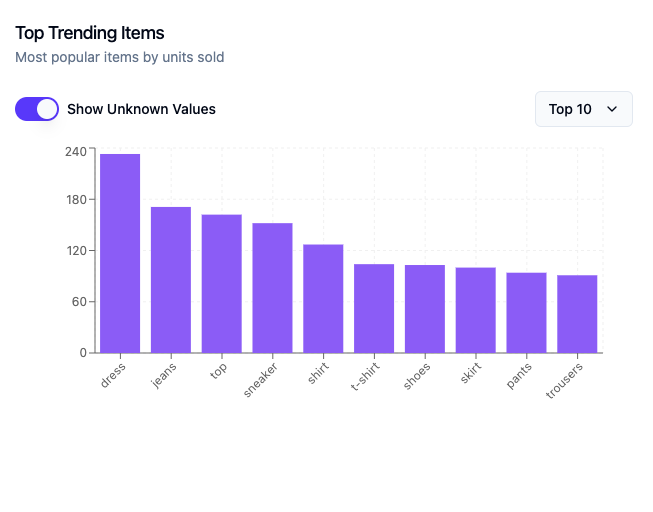The width and height of the screenshot is (653, 512).
Task: Click the dress axis label
Action: [113, 375]
